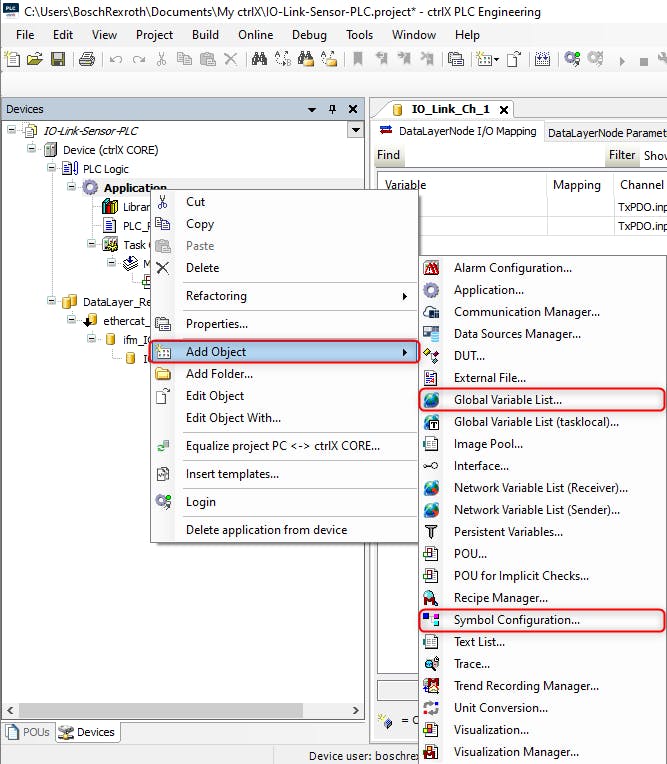
Task: Select Insert templates option
Action: click(x=284, y=474)
